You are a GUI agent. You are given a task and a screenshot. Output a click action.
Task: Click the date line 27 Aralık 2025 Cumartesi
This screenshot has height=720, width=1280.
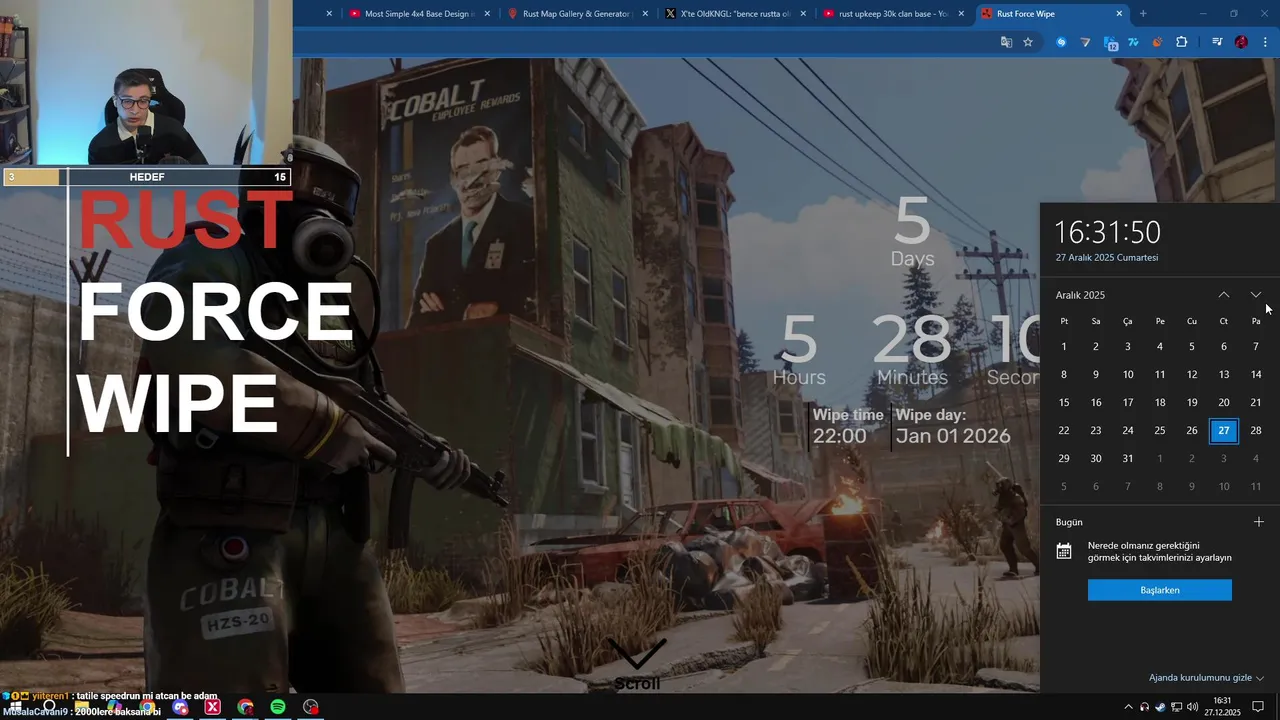point(1107,257)
